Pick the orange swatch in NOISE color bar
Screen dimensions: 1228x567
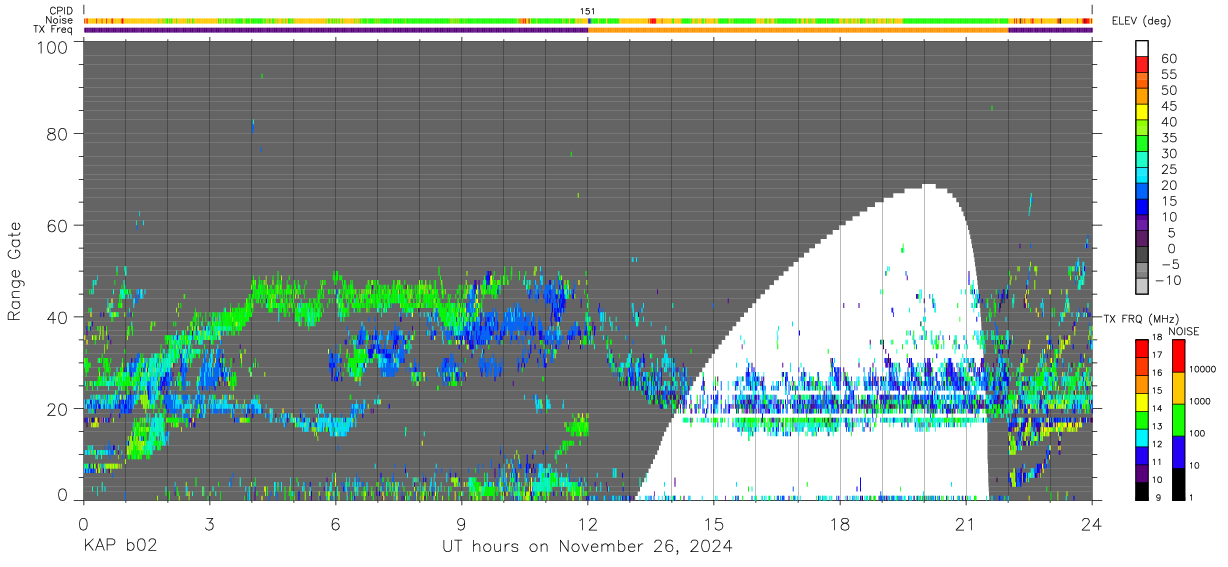[1178, 387]
